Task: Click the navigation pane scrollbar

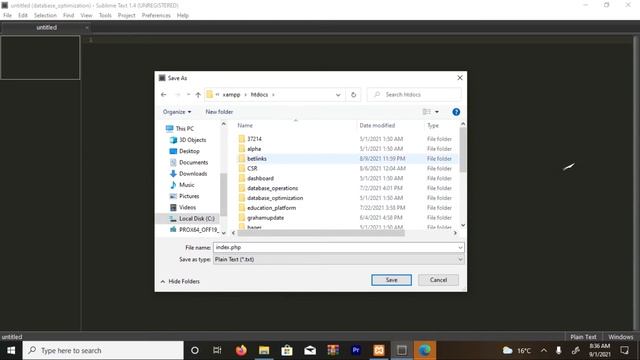Action: (x=223, y=194)
